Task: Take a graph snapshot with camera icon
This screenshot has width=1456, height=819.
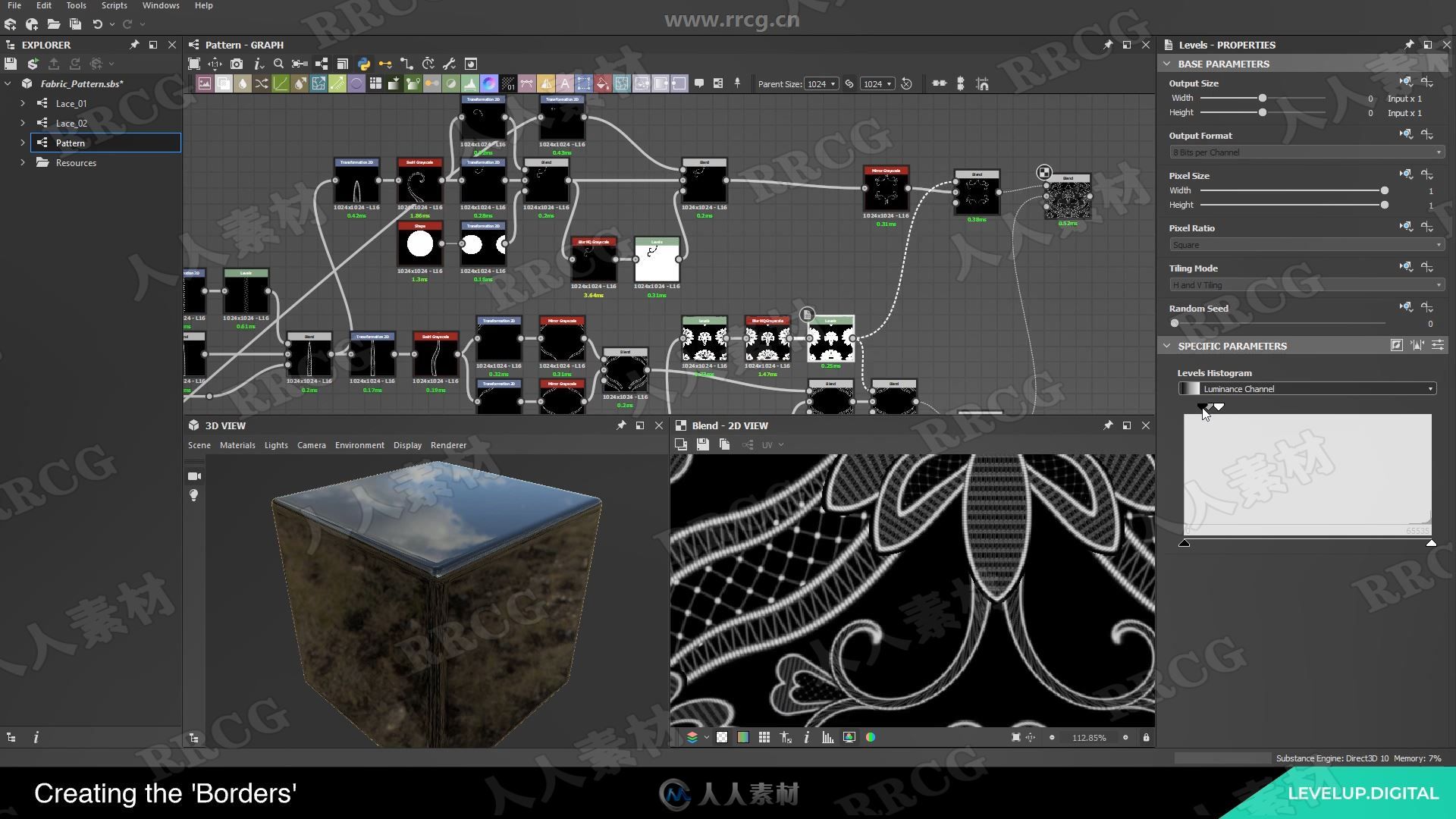Action: click(x=237, y=64)
